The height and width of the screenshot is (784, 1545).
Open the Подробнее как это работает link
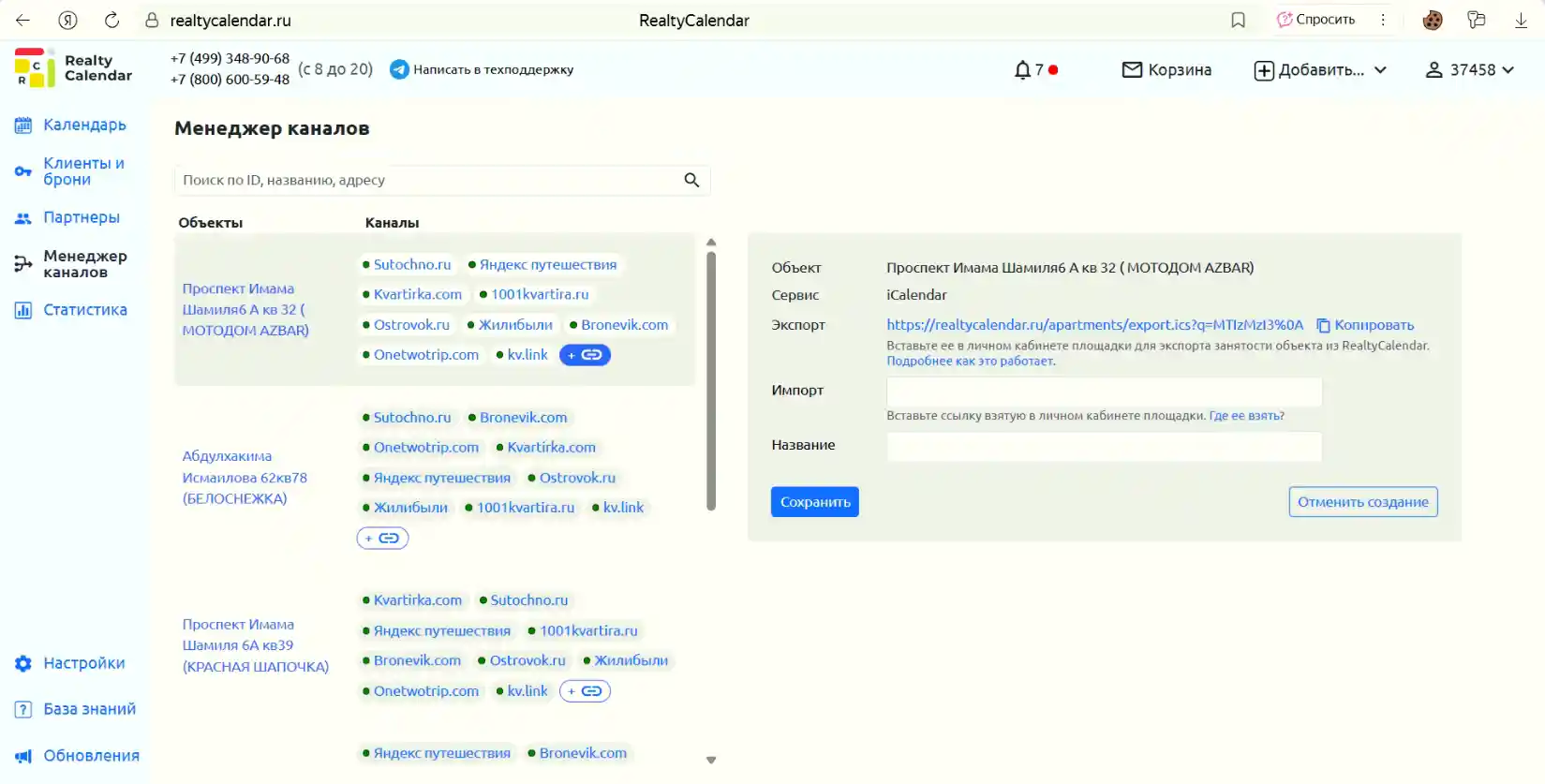(x=971, y=361)
